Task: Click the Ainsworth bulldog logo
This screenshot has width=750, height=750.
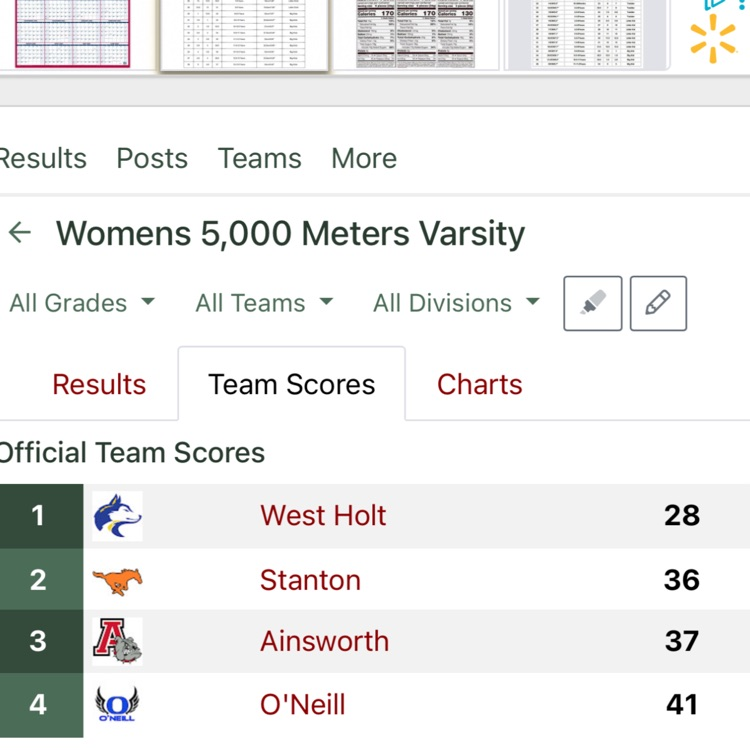Action: click(117, 641)
